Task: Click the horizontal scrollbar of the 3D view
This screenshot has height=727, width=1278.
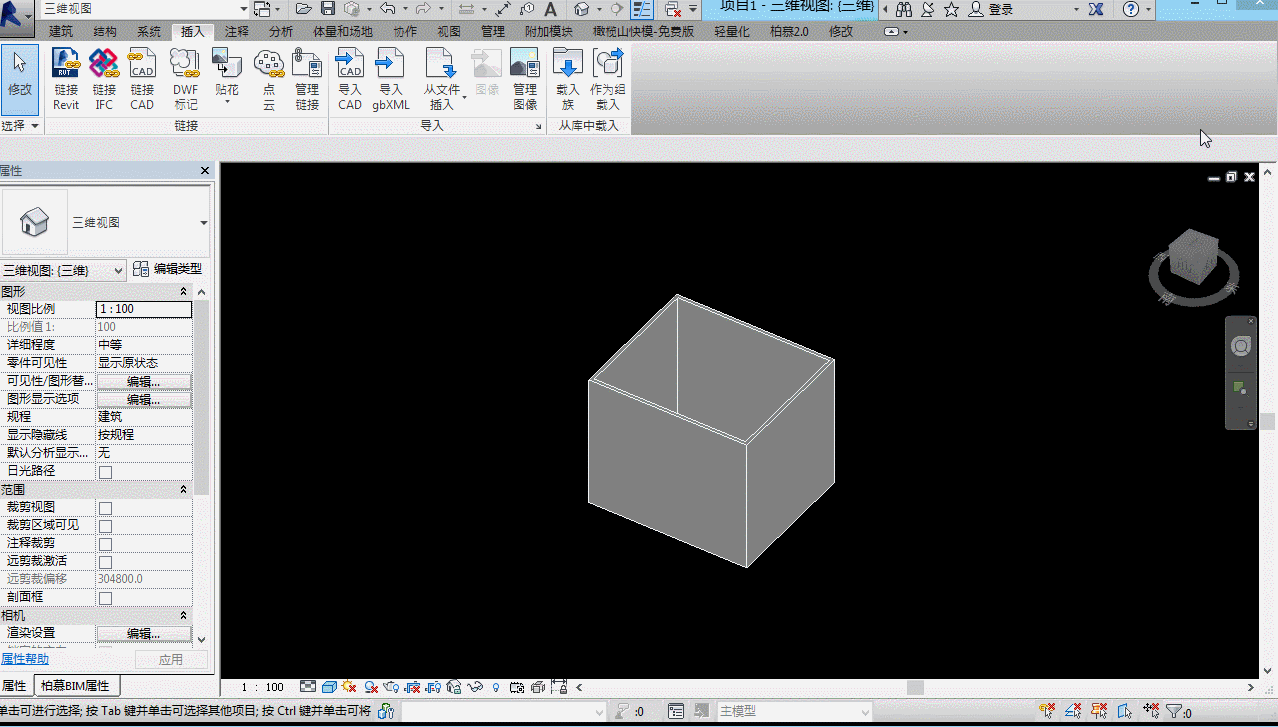Action: pos(915,687)
